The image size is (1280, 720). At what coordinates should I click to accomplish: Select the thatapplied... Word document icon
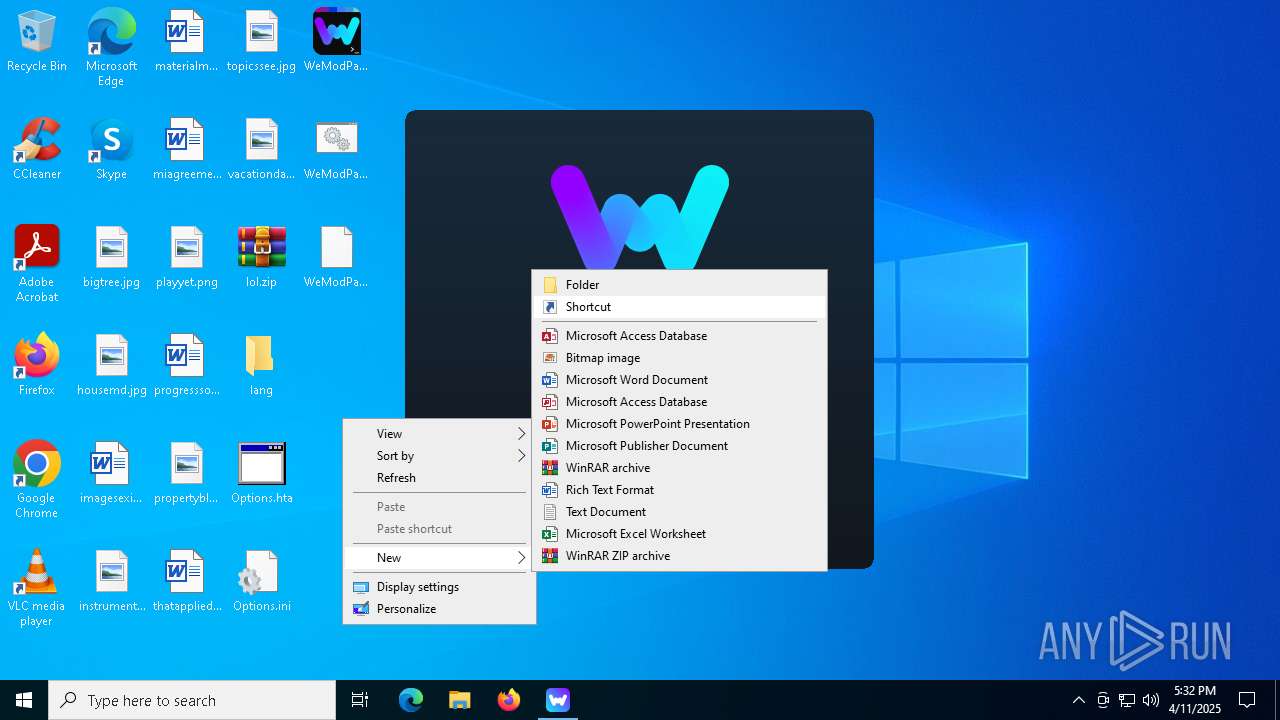pos(186,582)
